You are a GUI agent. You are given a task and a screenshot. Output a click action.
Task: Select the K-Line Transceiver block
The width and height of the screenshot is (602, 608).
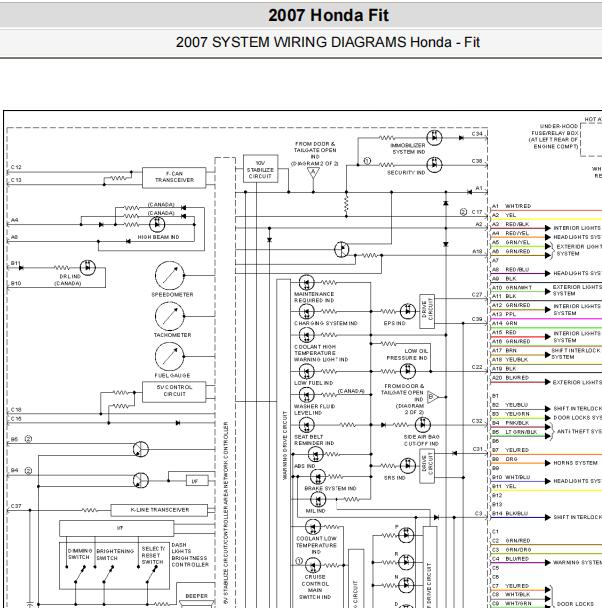(159, 510)
